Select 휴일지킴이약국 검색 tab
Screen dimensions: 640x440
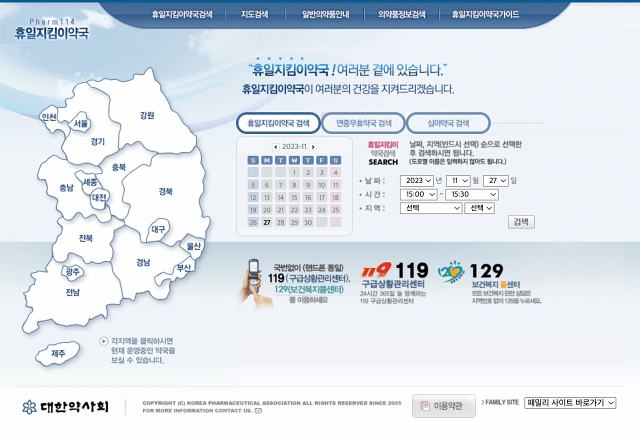tap(278, 123)
